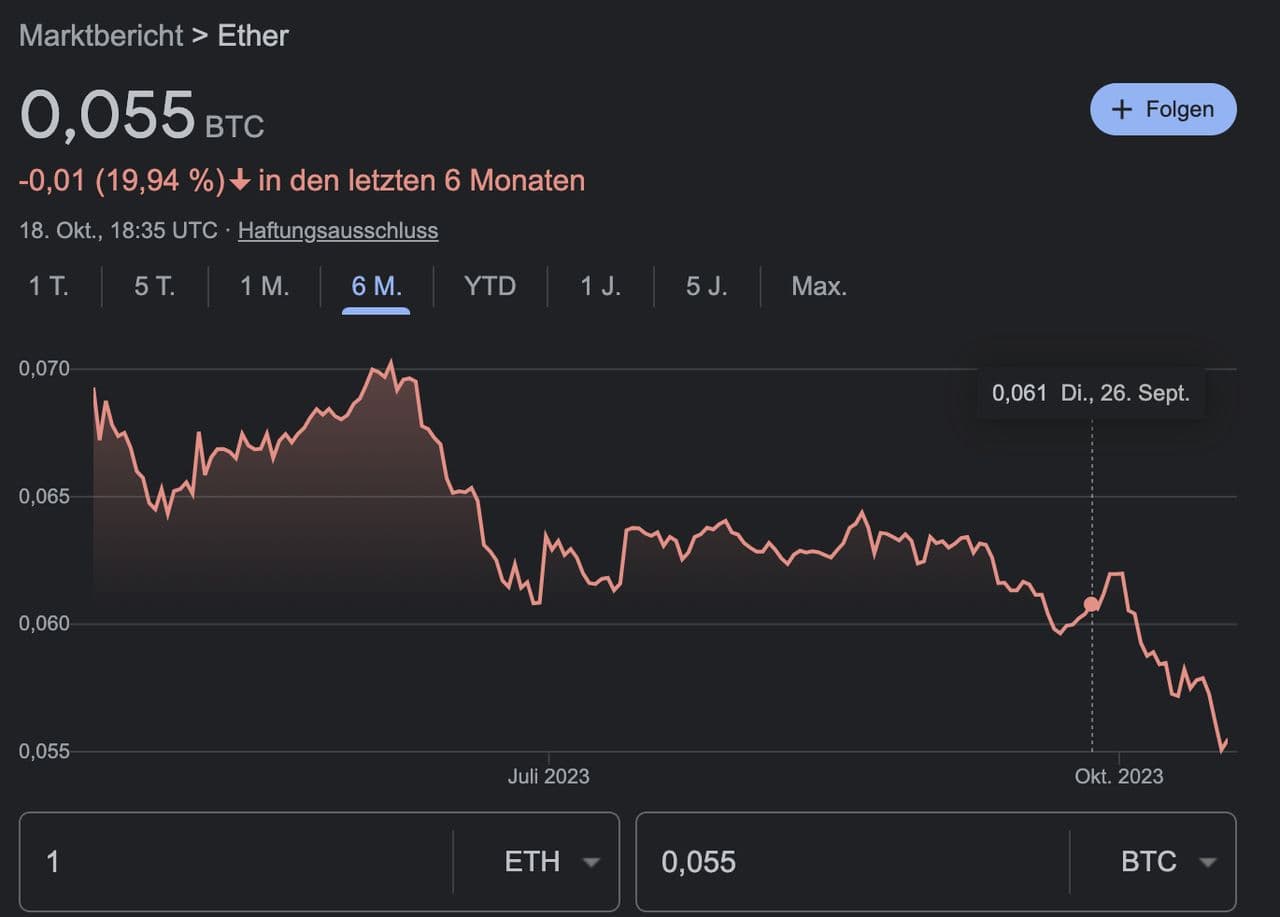
Task: Display the Max. chart range
Action: pos(819,287)
